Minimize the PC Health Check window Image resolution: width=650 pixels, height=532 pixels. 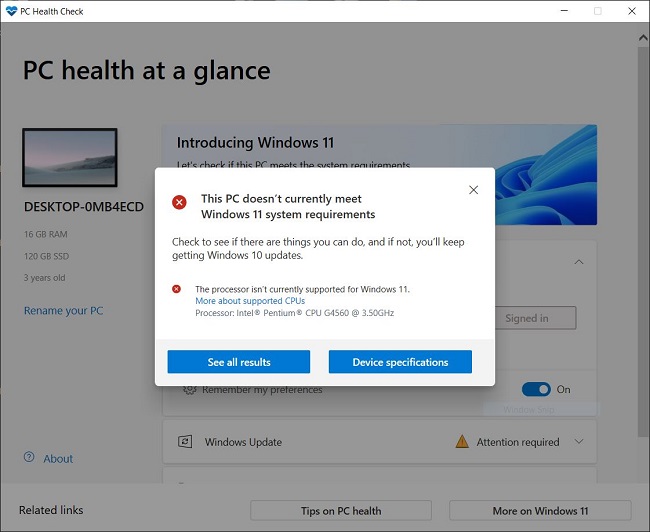(x=564, y=11)
